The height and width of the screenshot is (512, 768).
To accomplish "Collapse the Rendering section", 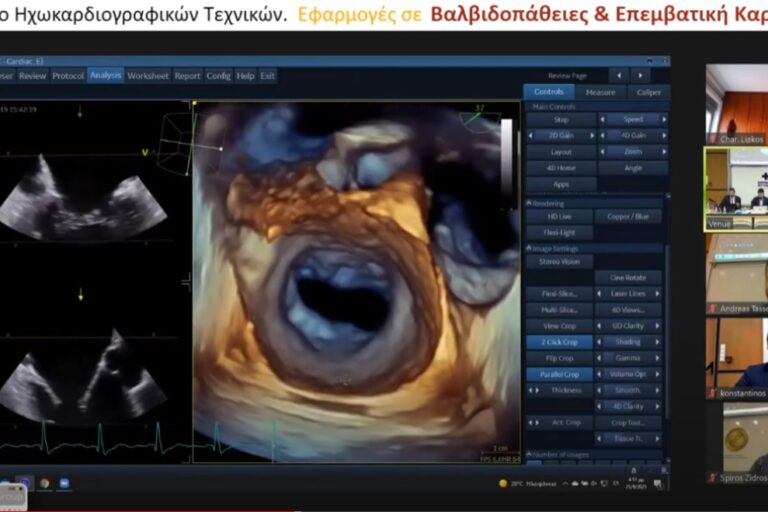I will (530, 203).
